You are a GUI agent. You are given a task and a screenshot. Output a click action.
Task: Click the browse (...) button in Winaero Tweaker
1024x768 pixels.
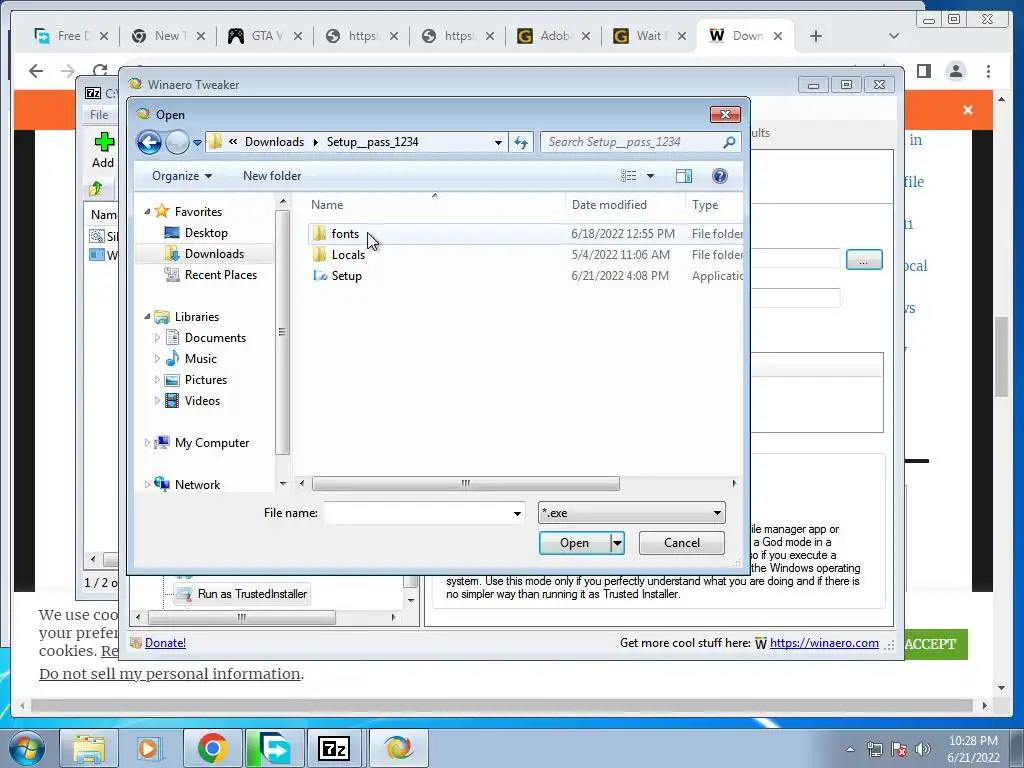click(x=864, y=260)
